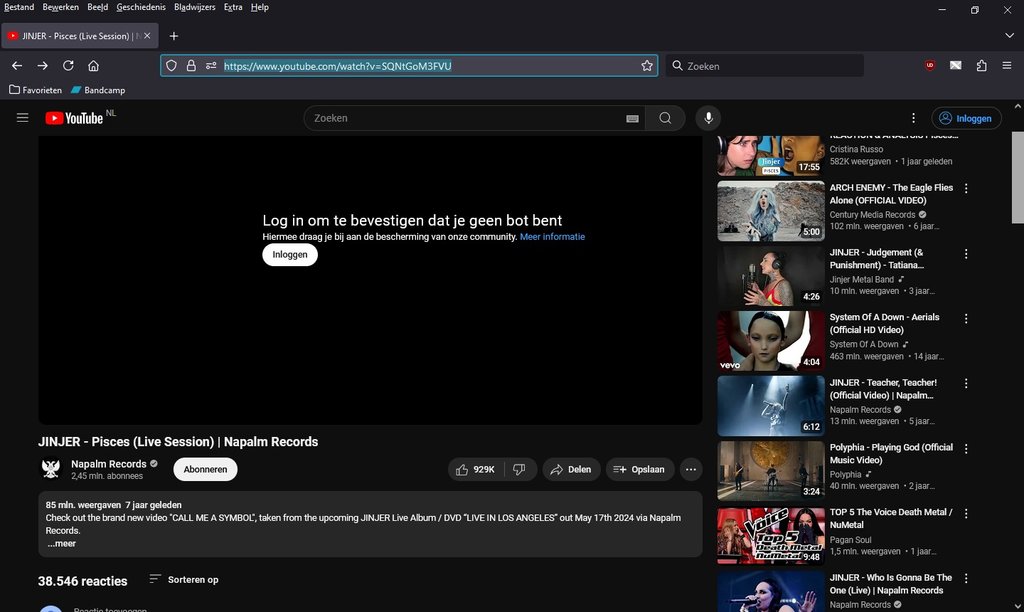Close the JINJER - Pisces tab
The image size is (1024, 612).
point(147,36)
